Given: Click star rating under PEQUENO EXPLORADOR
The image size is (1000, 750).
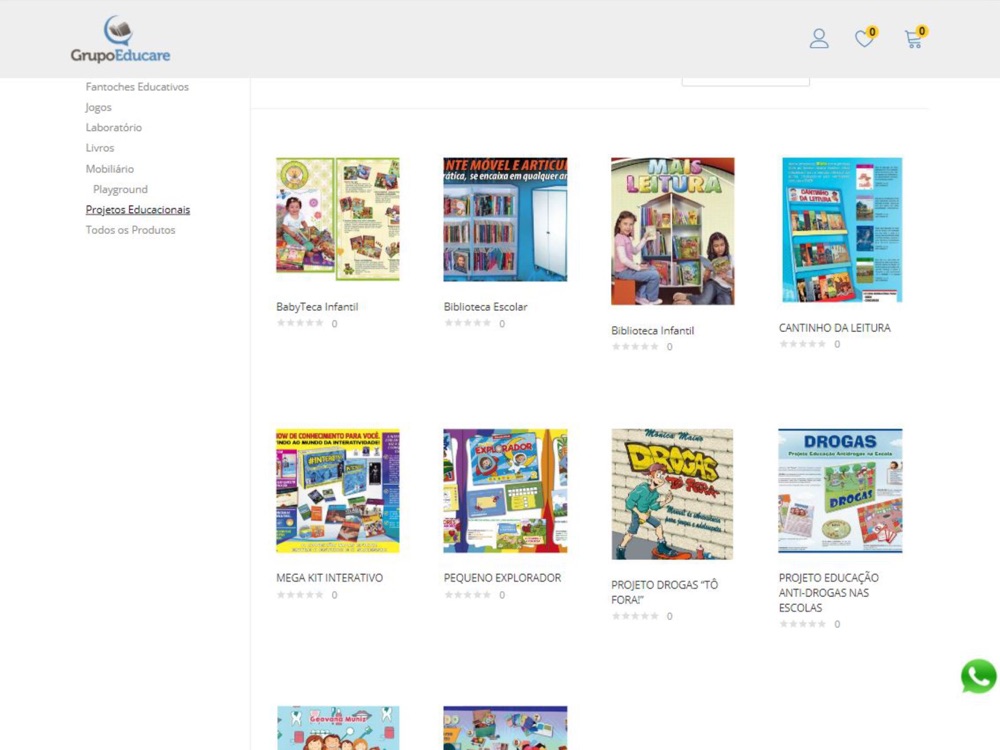Looking at the screenshot, I should click(x=468, y=594).
